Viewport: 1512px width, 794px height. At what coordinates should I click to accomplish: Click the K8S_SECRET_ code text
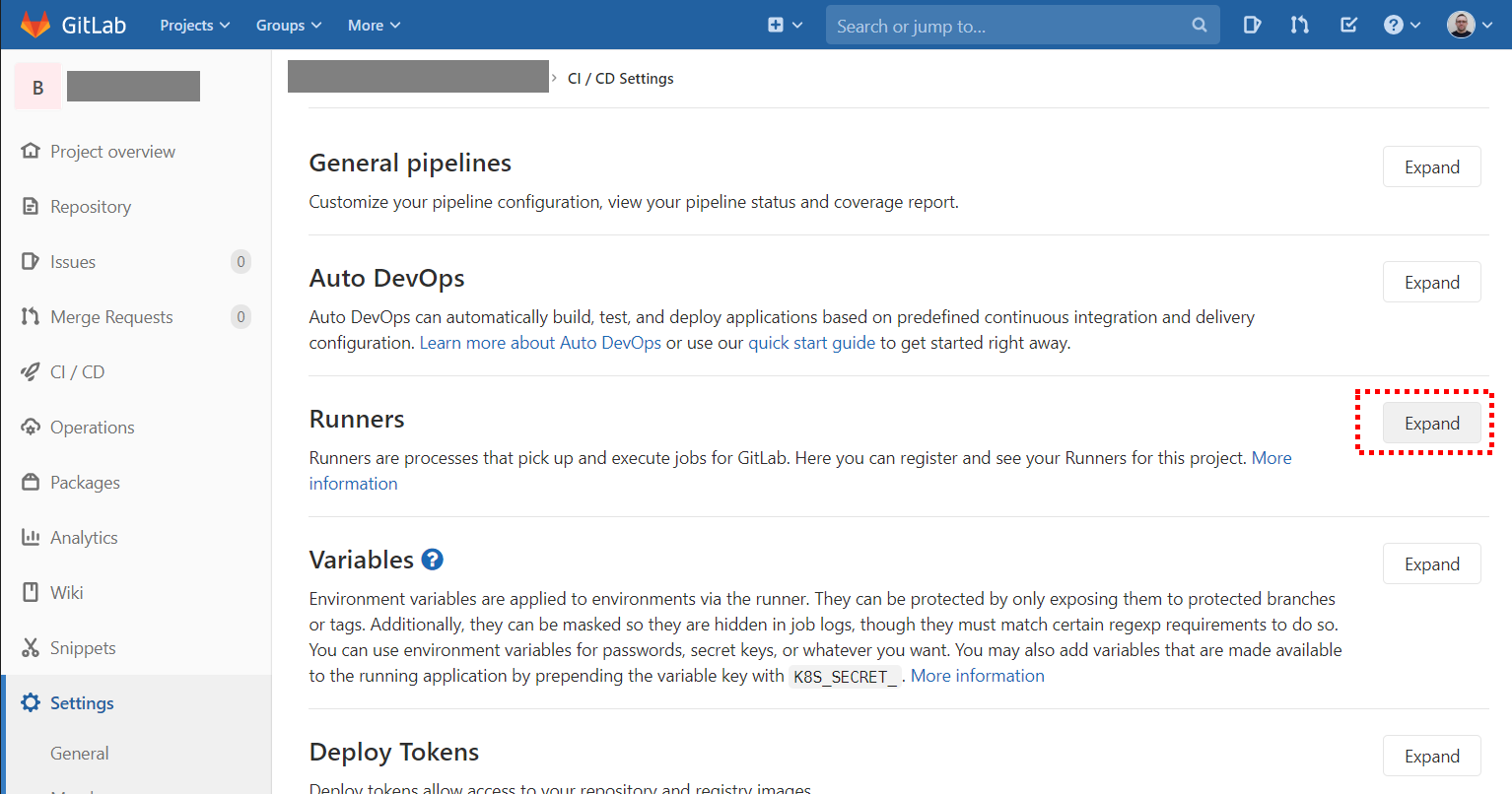[x=845, y=677]
